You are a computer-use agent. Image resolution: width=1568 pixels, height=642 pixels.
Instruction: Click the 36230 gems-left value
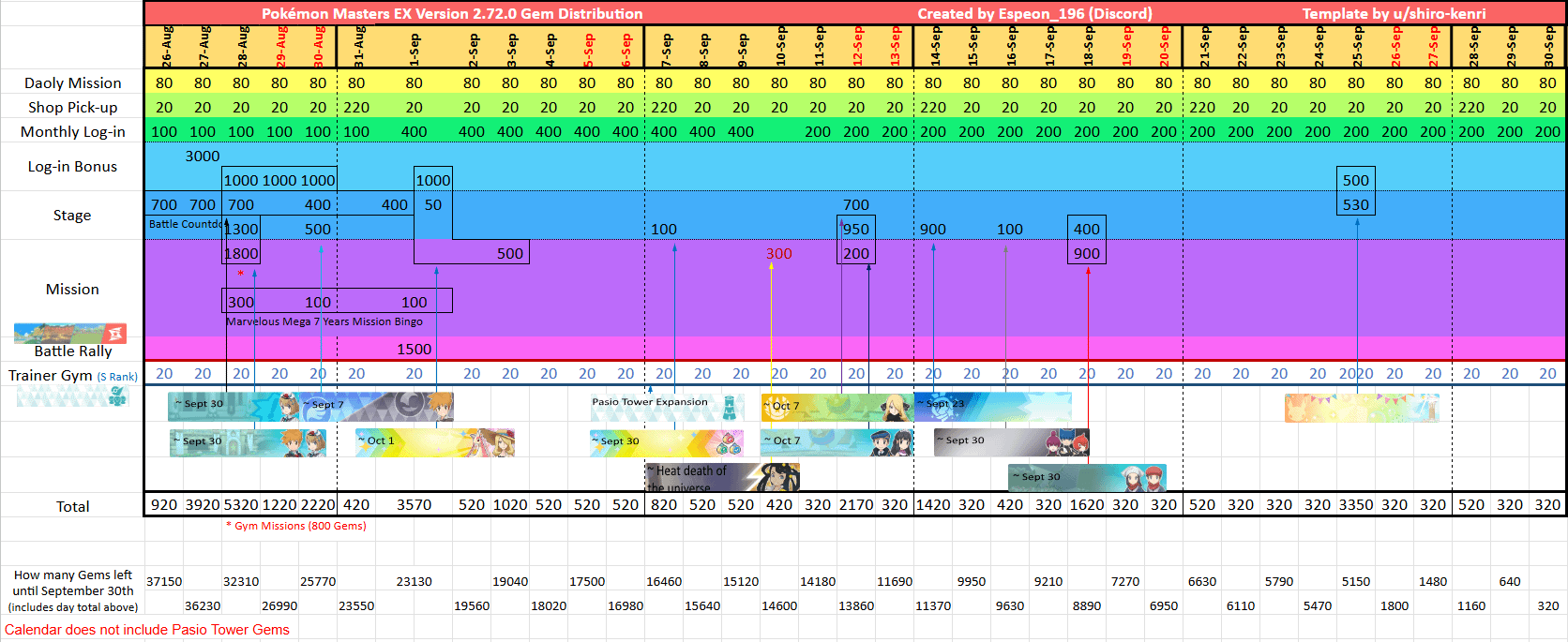[203, 605]
